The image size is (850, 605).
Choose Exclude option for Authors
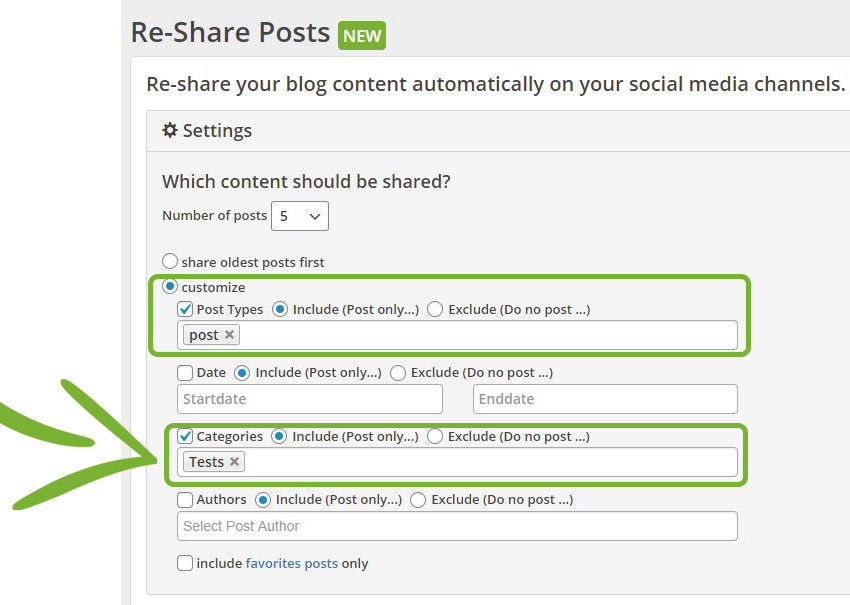417,500
